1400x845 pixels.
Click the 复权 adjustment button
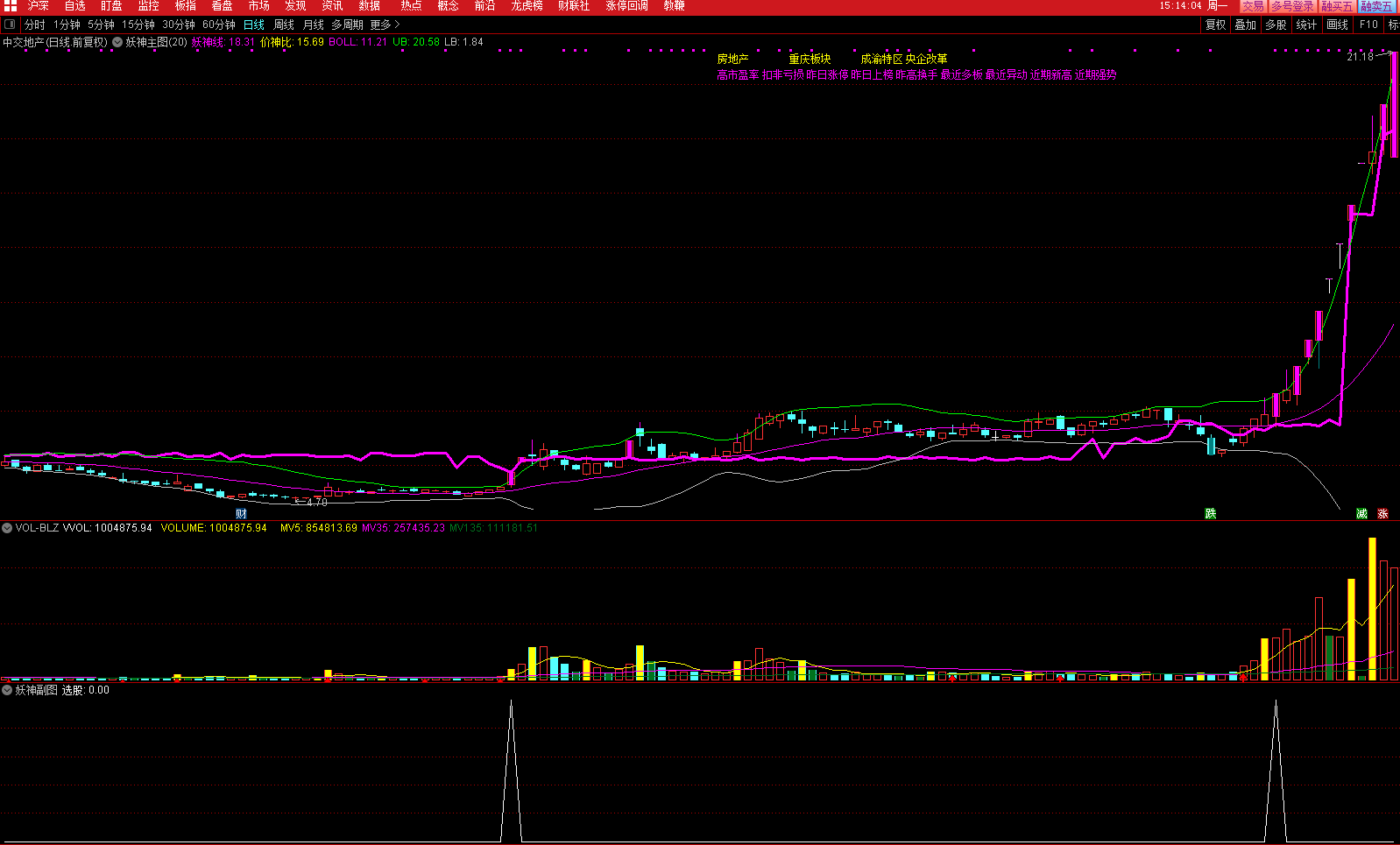click(1216, 25)
